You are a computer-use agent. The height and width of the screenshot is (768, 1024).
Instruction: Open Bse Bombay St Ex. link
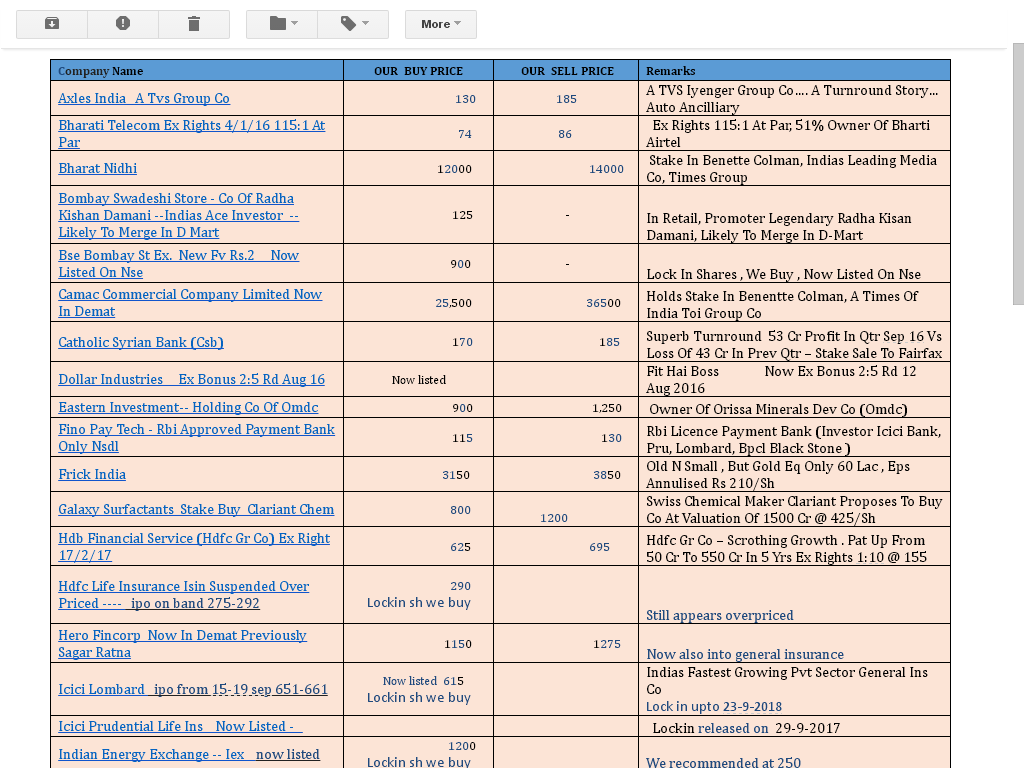click(178, 264)
